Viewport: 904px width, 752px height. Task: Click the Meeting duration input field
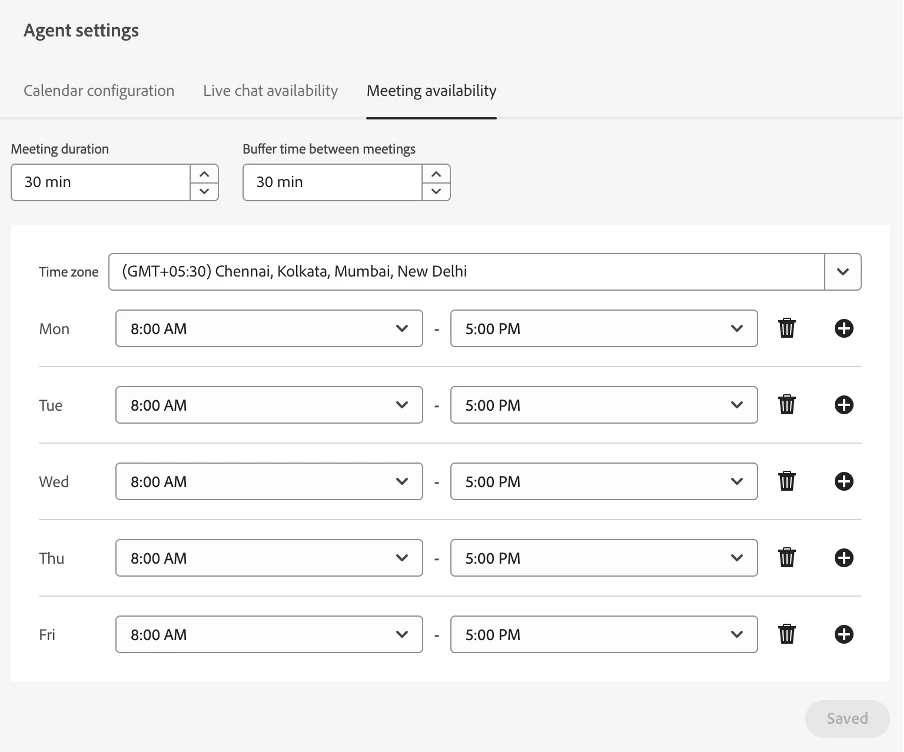[x=100, y=182]
